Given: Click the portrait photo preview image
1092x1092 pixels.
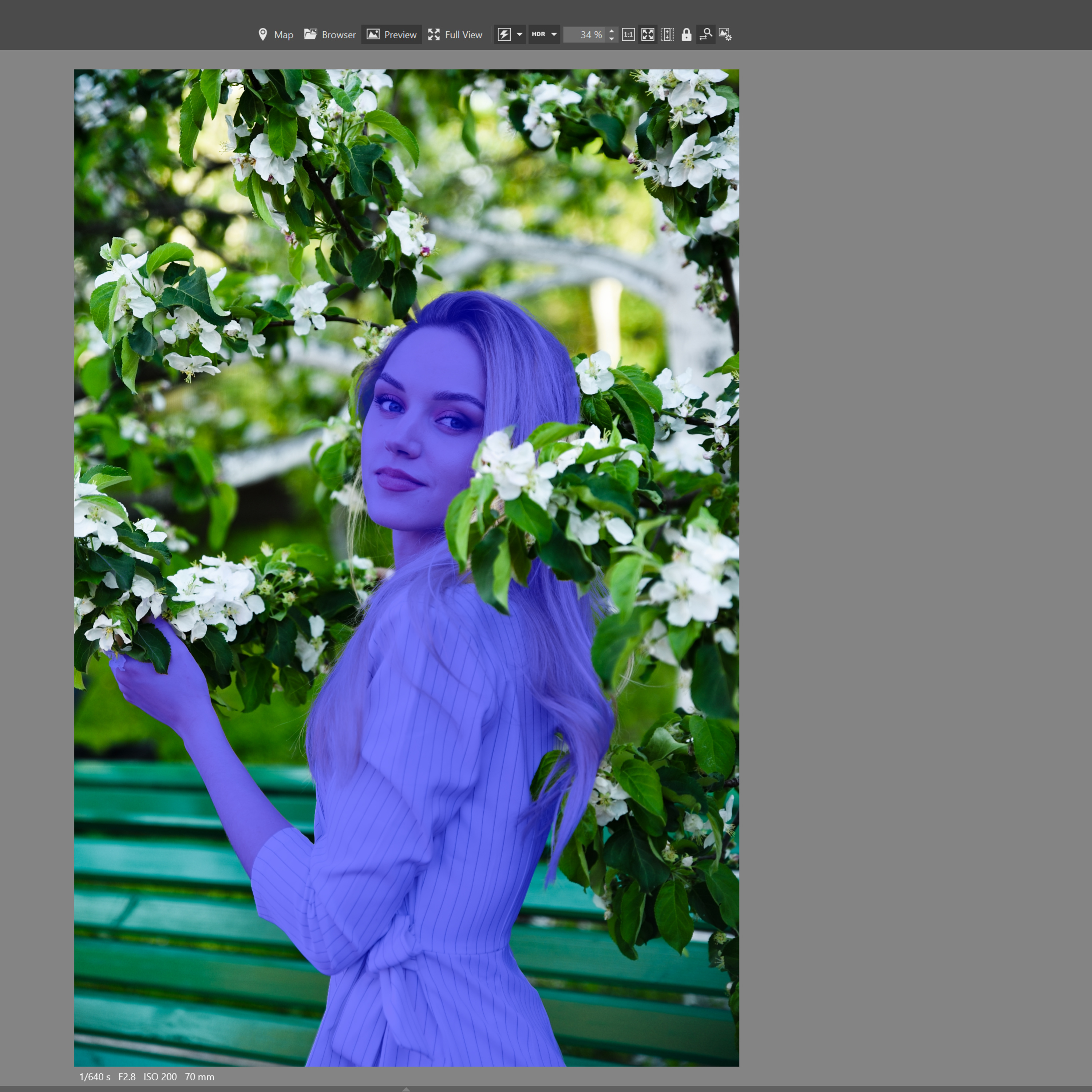Looking at the screenshot, I should (x=406, y=568).
